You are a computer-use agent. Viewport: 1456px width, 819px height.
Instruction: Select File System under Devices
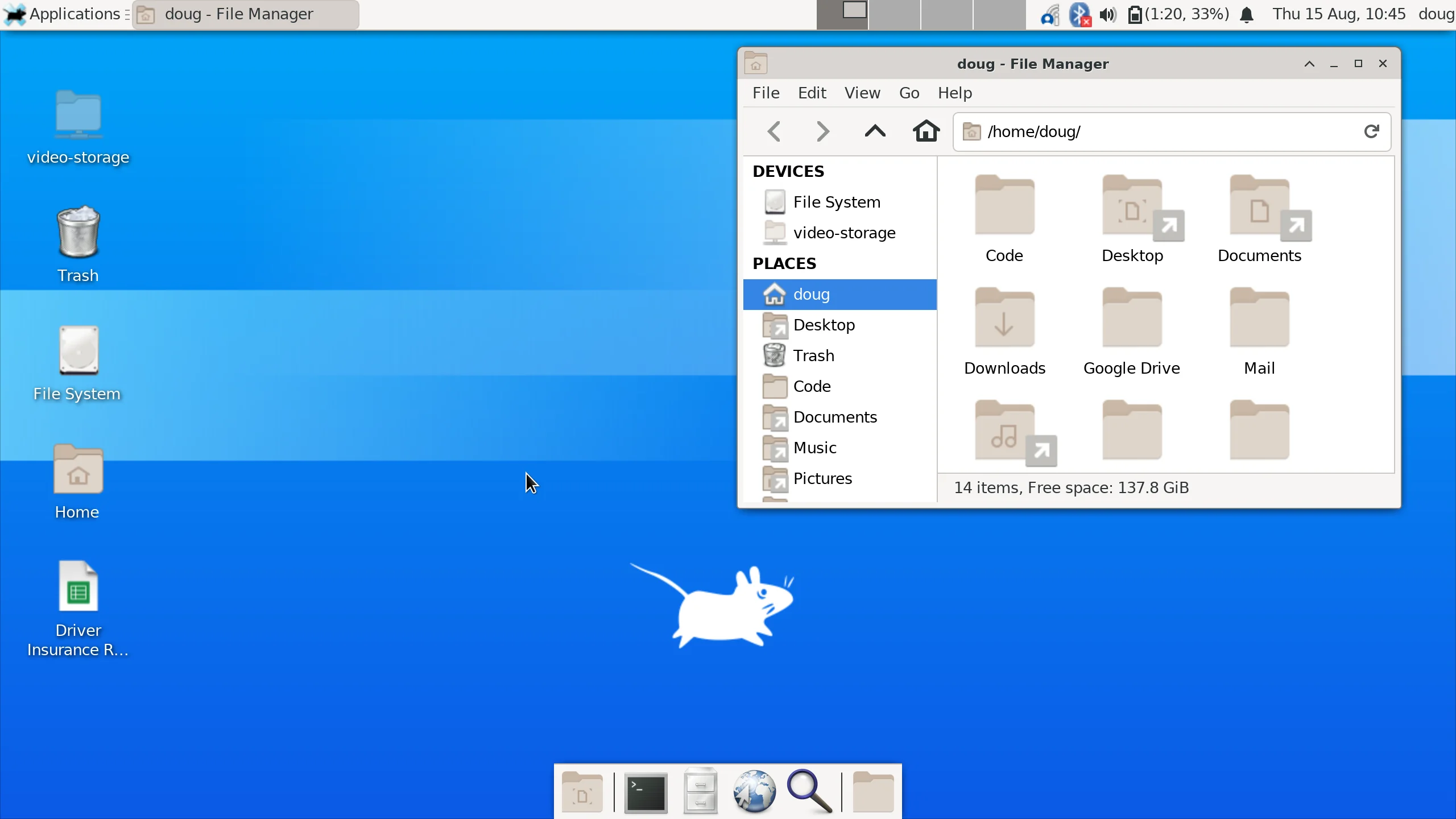pos(836,202)
